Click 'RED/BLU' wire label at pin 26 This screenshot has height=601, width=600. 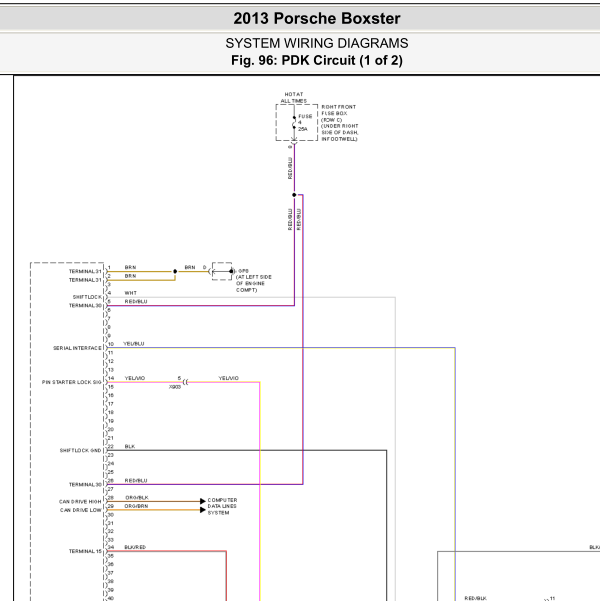tap(136, 480)
